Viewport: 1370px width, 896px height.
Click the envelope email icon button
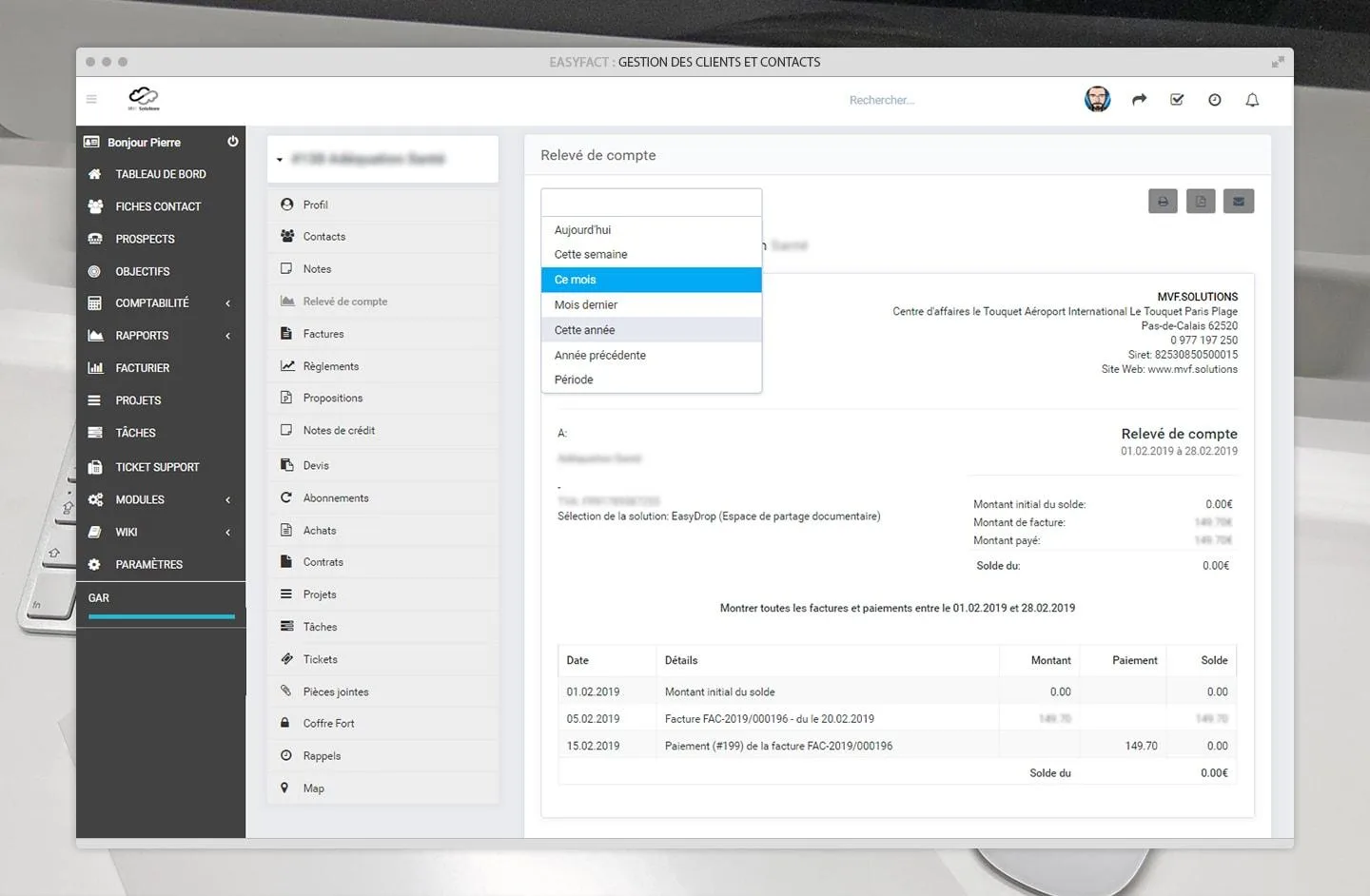(1239, 202)
